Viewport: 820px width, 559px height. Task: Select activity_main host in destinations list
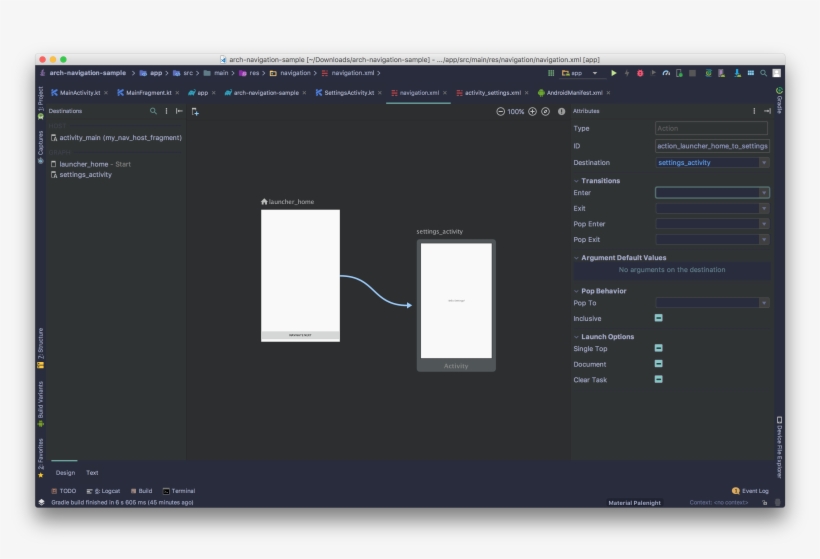[116, 138]
